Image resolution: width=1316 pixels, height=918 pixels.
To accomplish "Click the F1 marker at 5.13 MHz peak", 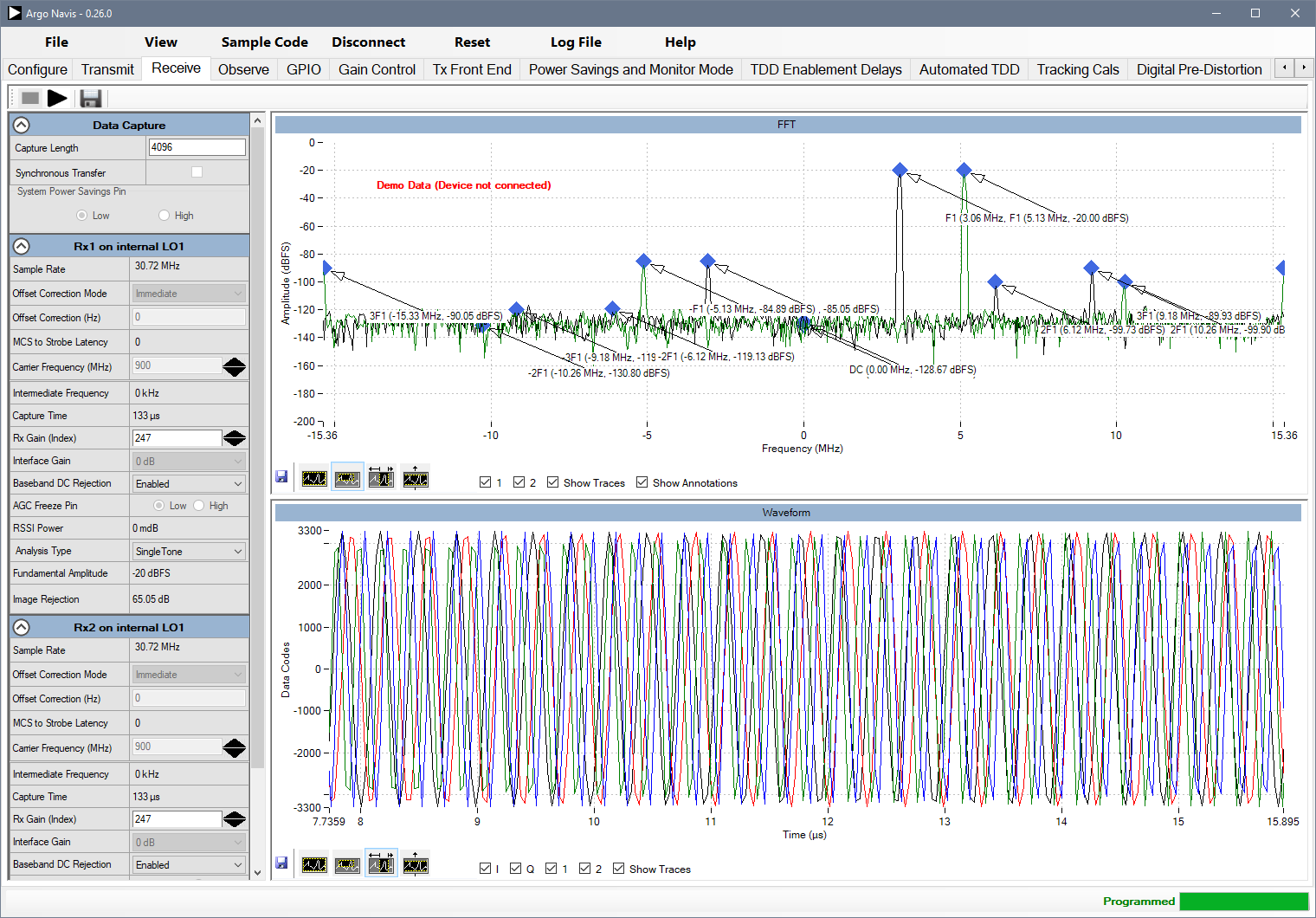I will [x=964, y=170].
